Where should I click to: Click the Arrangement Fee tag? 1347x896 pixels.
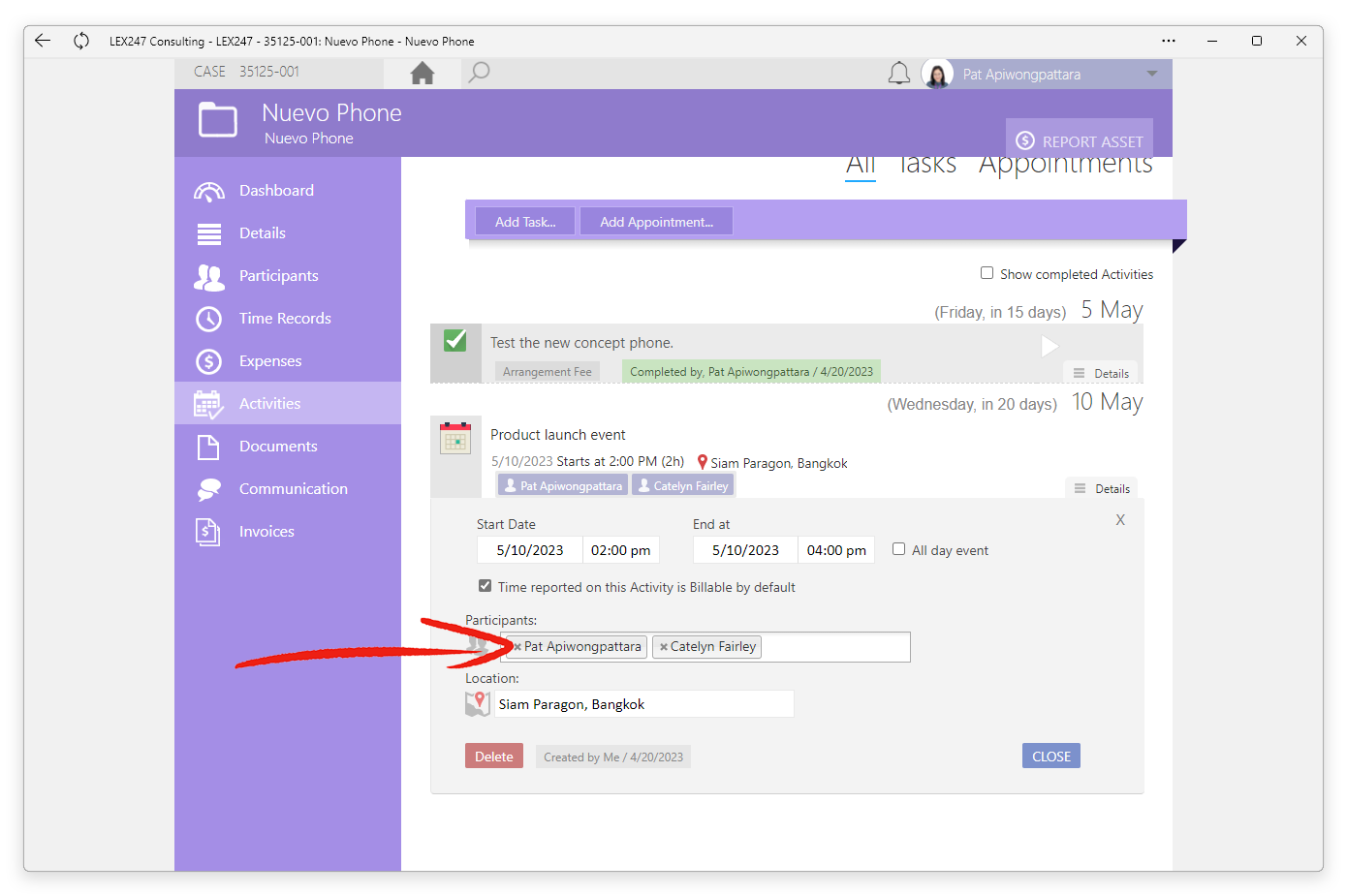(x=548, y=372)
